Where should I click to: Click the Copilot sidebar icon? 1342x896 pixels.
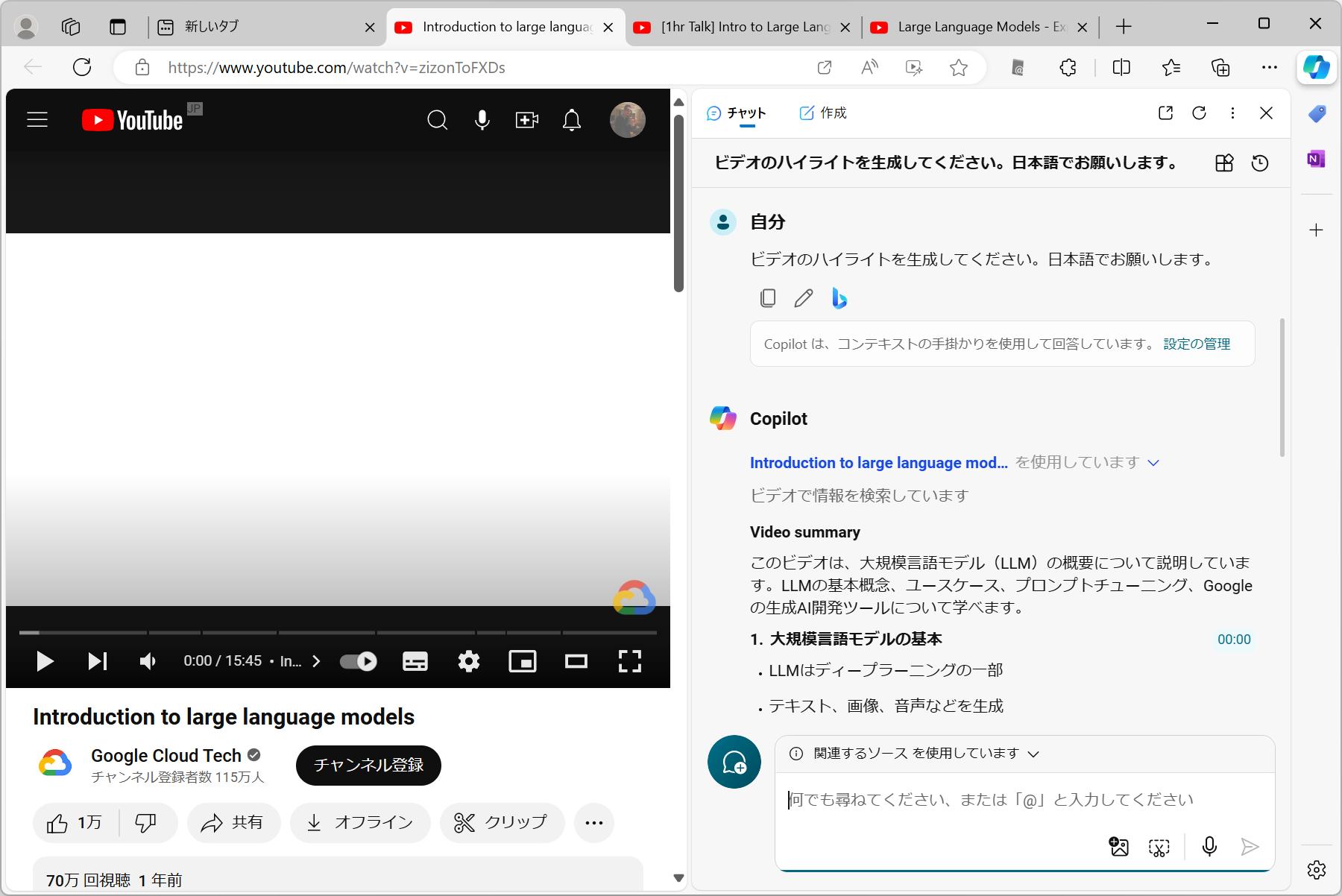pos(1316,68)
